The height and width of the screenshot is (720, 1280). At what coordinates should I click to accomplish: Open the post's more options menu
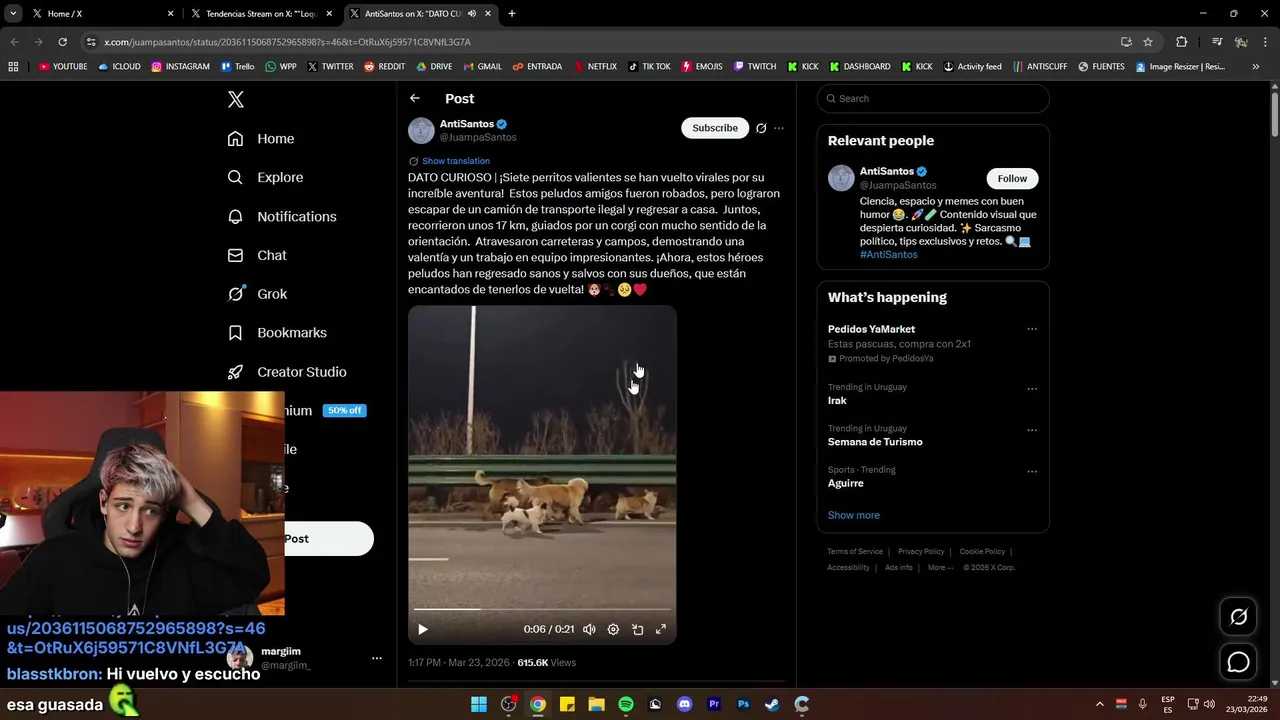pyautogui.click(x=779, y=128)
